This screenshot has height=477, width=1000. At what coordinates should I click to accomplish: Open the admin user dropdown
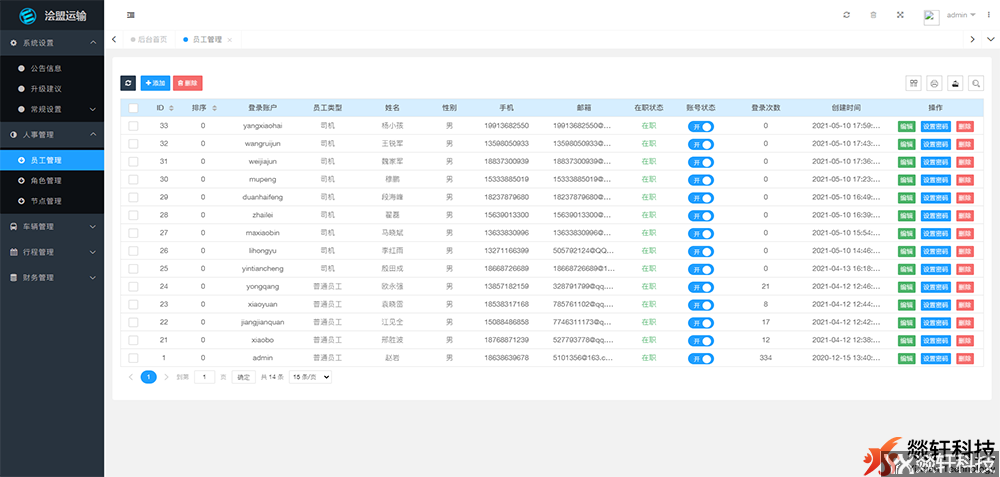click(961, 15)
